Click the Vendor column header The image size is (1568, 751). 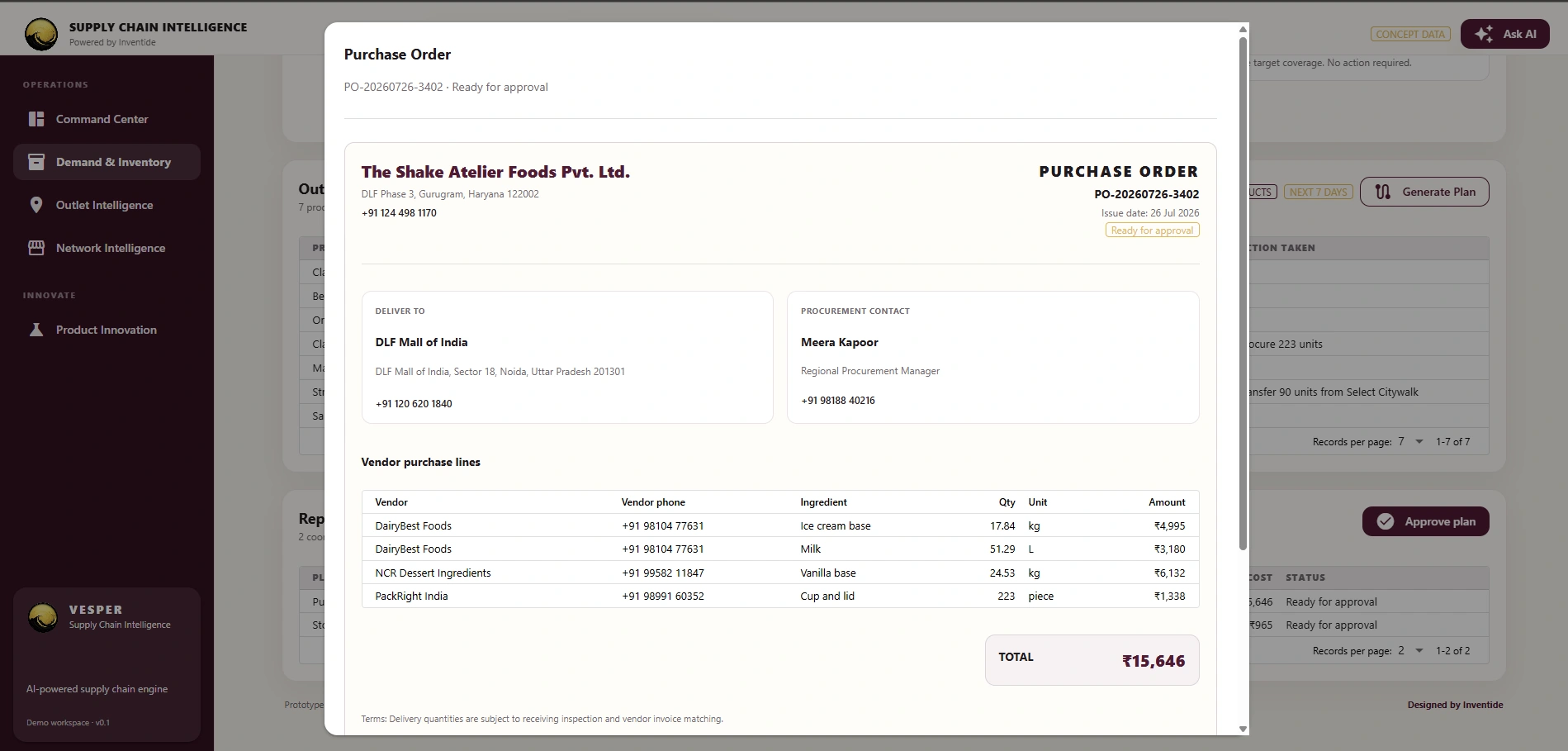[x=391, y=502]
